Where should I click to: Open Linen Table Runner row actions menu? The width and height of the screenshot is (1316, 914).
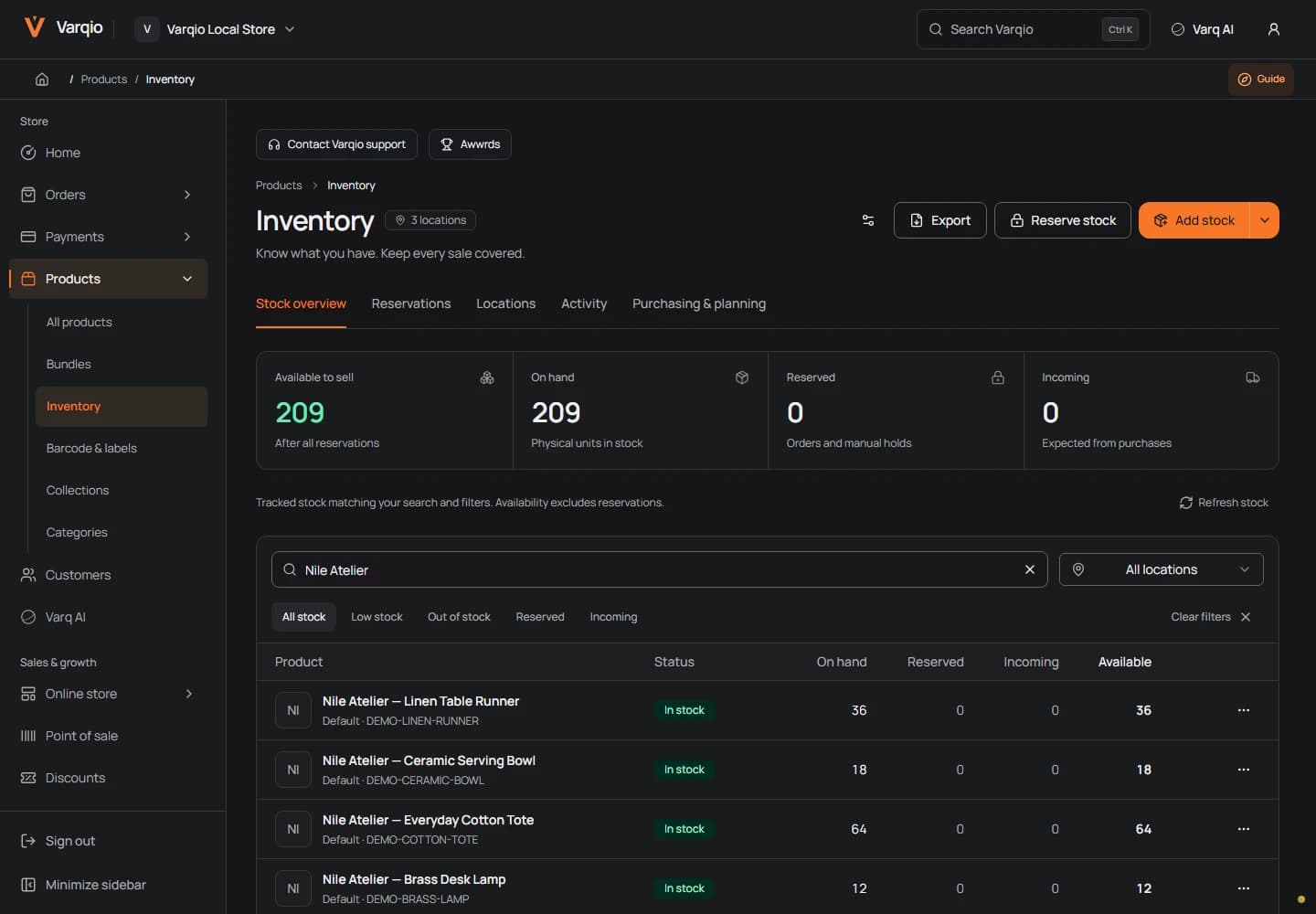[x=1244, y=710]
